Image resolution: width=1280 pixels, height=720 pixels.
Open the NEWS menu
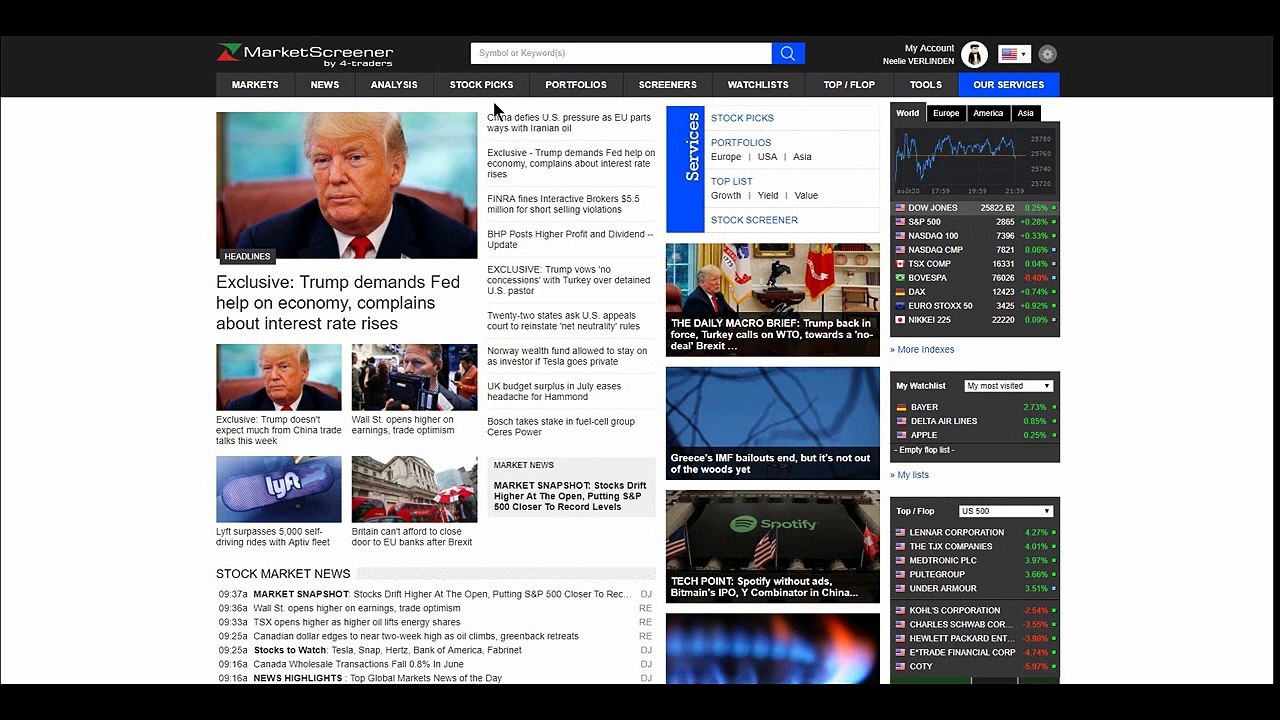pyautogui.click(x=325, y=85)
